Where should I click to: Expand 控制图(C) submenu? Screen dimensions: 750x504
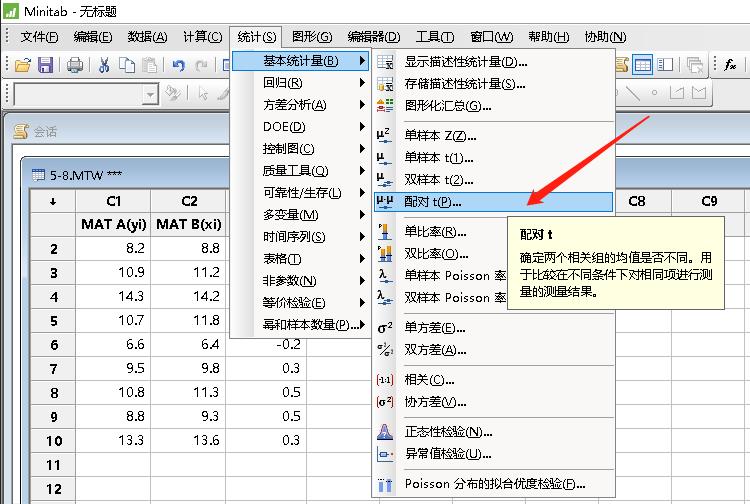click(300, 149)
